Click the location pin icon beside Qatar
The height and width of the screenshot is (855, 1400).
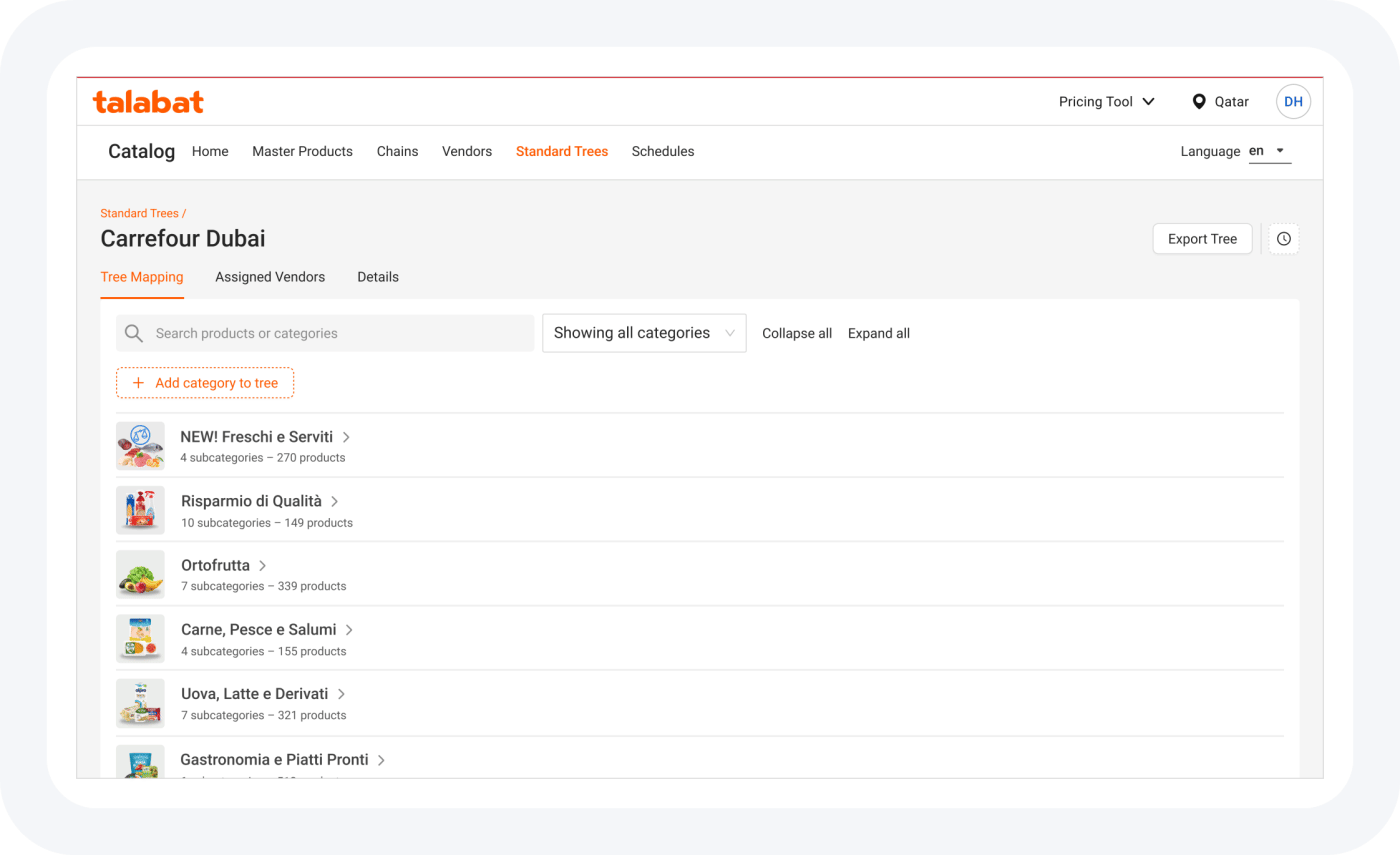coord(1199,102)
